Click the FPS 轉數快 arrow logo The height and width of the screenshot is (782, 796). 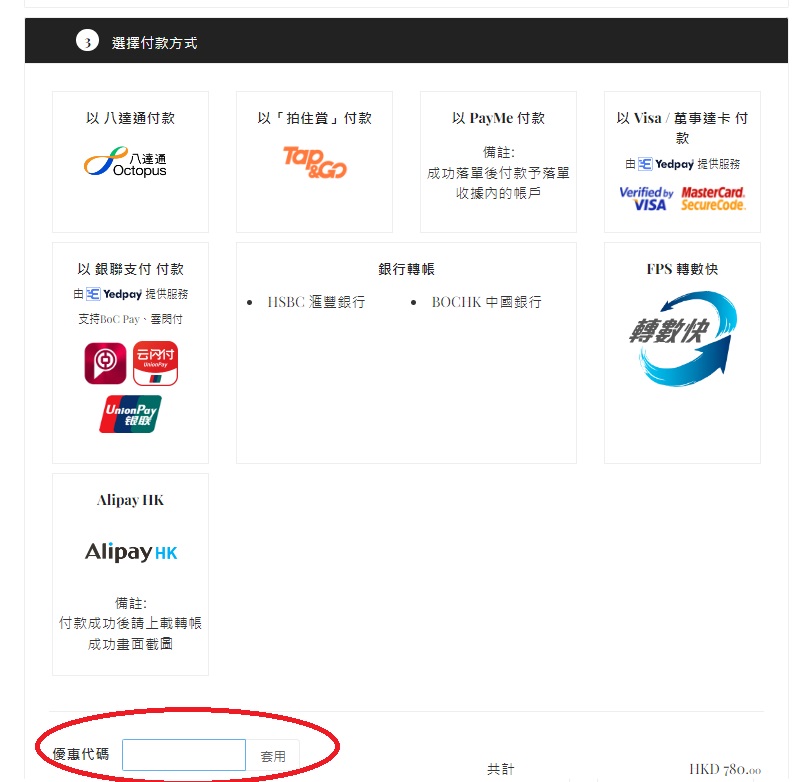point(683,338)
